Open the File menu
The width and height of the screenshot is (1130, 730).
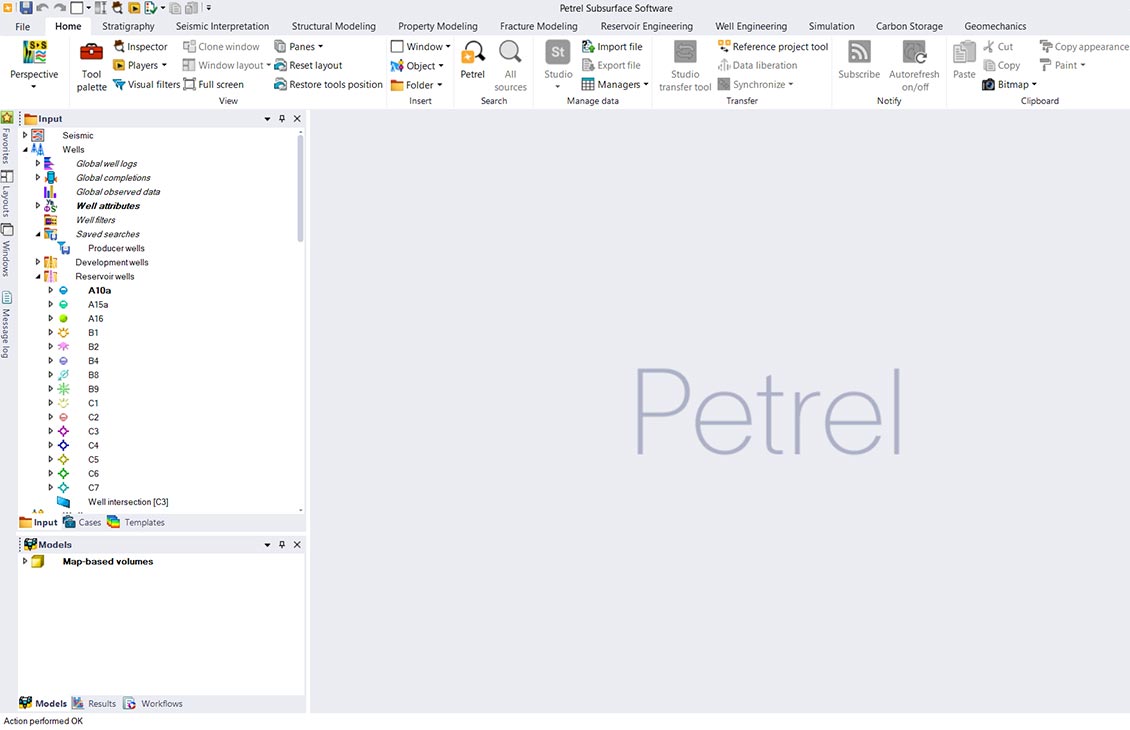pyautogui.click(x=21, y=25)
